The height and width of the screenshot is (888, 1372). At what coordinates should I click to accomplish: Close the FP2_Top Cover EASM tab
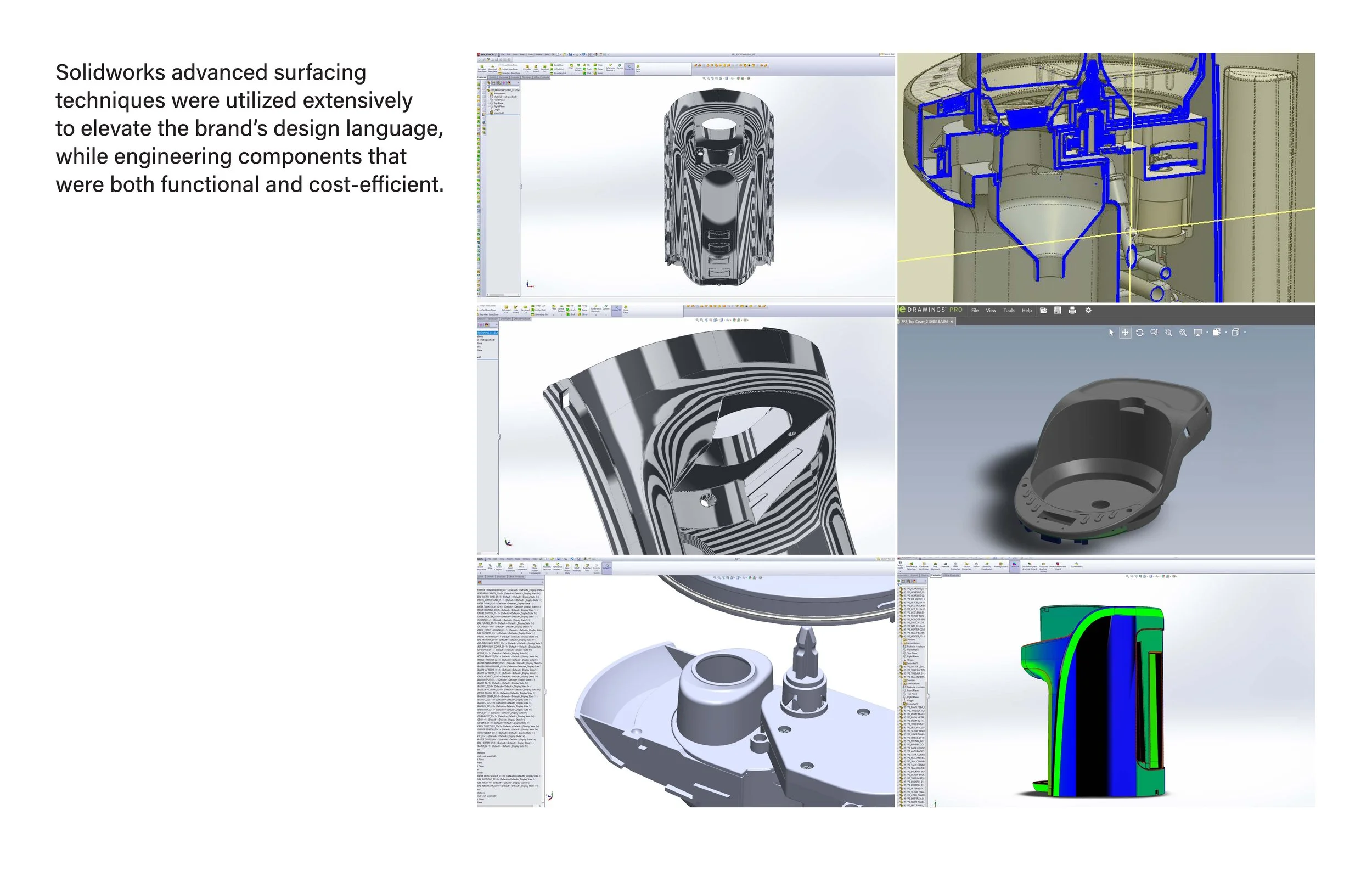click(x=952, y=321)
